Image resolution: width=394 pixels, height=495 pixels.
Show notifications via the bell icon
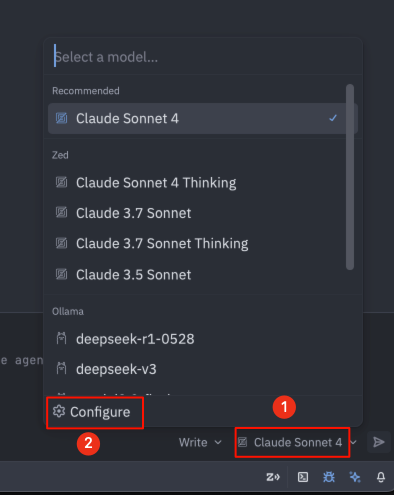tap(381, 477)
